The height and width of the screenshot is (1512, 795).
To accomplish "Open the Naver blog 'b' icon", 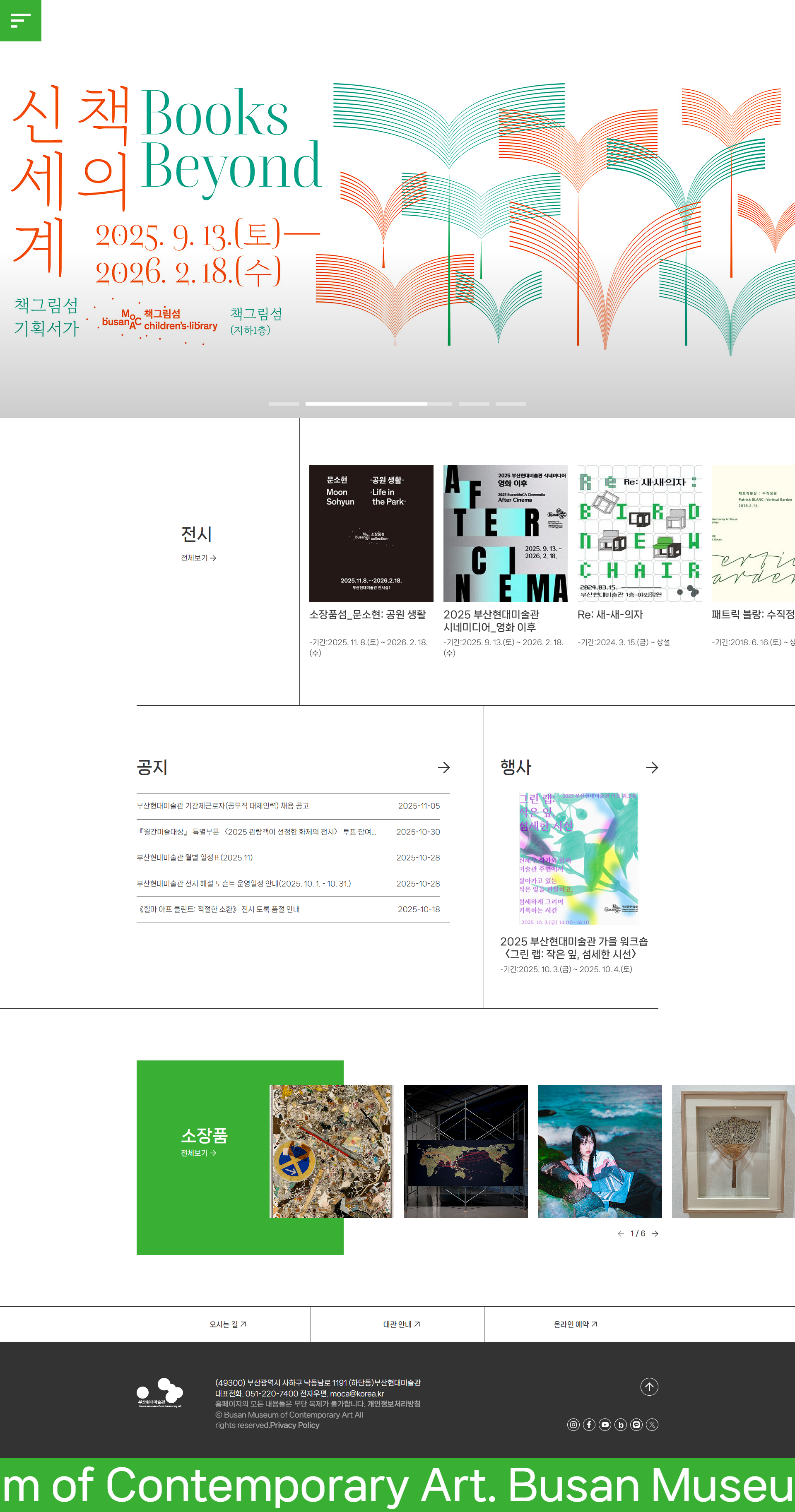I will (621, 1425).
